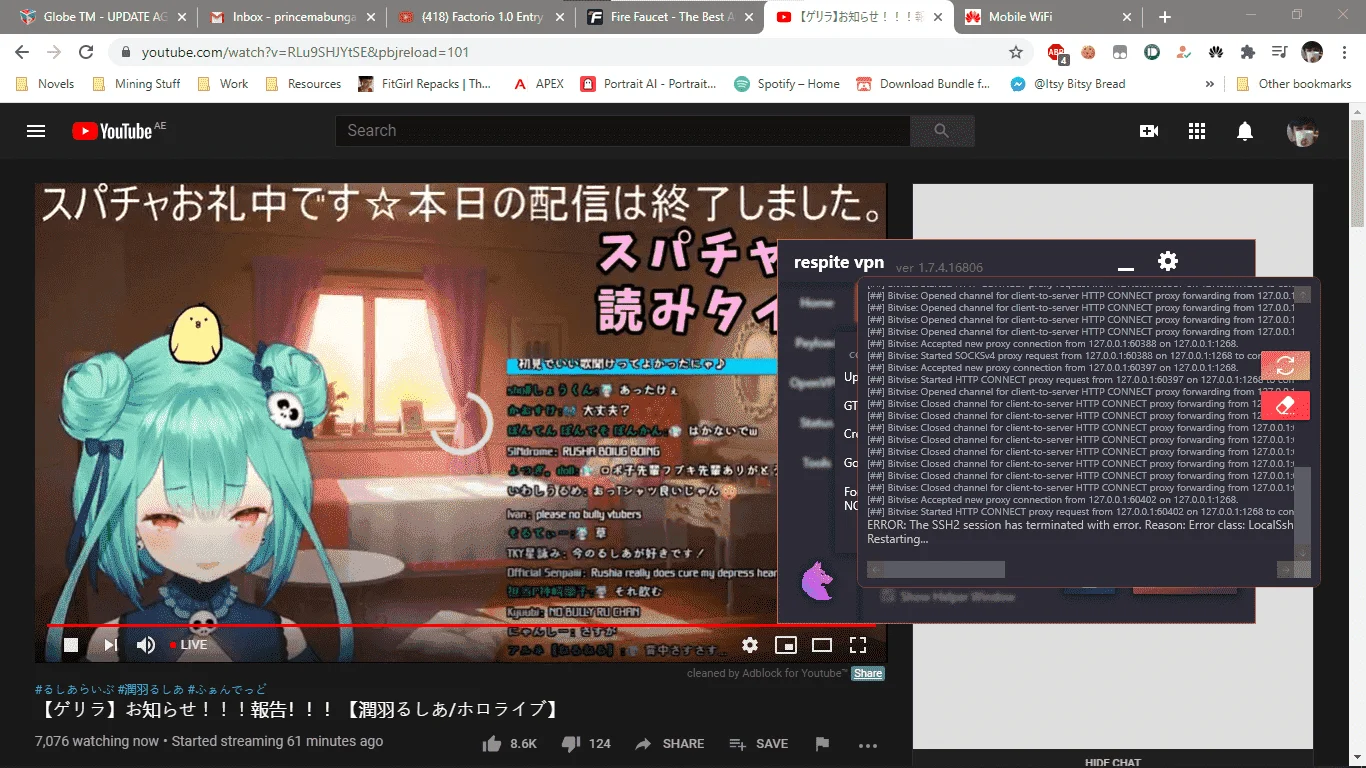Open a new Chrome tab
The width and height of the screenshot is (1366, 768).
pyautogui.click(x=1164, y=17)
